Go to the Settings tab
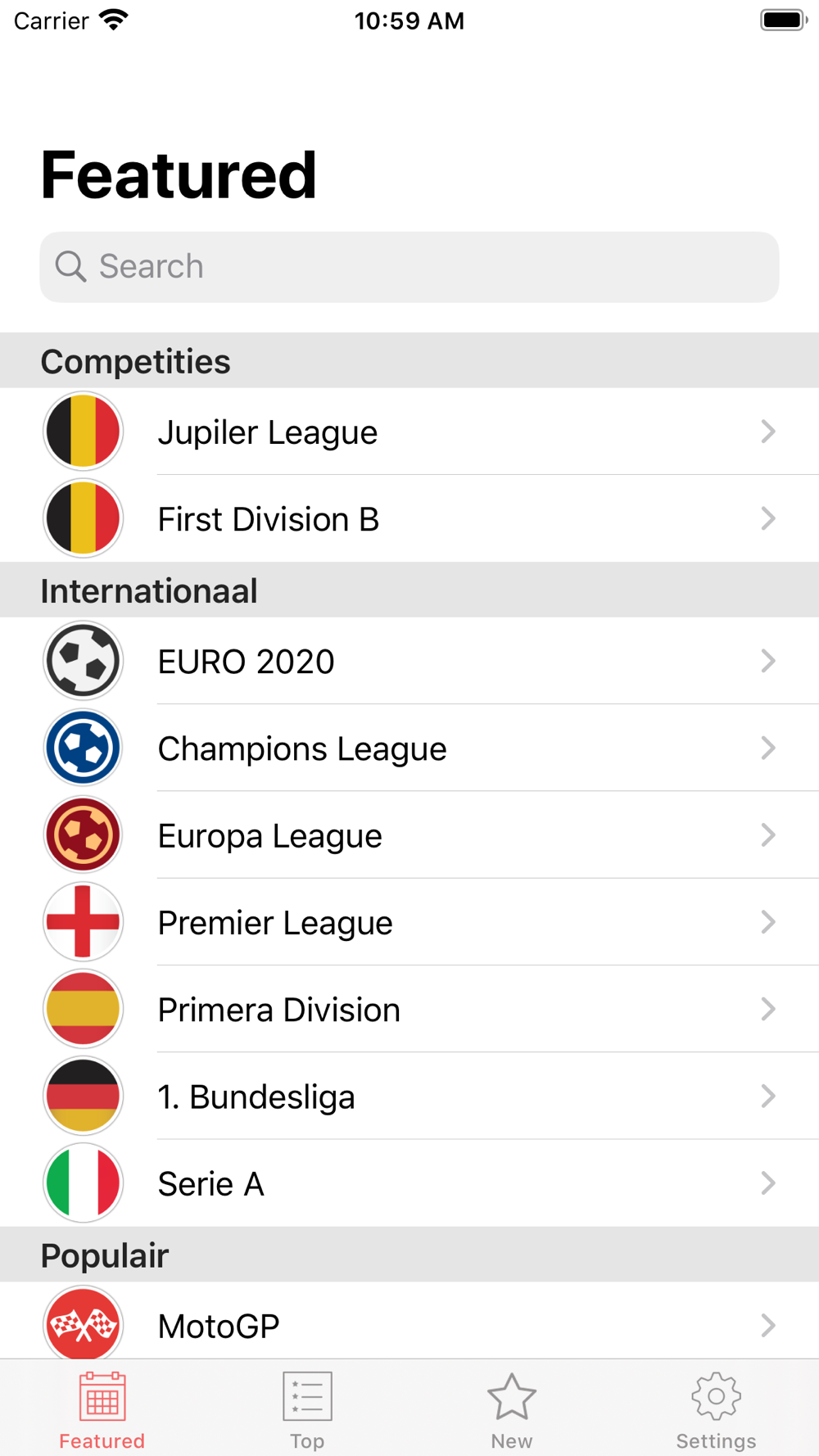 click(x=716, y=1410)
